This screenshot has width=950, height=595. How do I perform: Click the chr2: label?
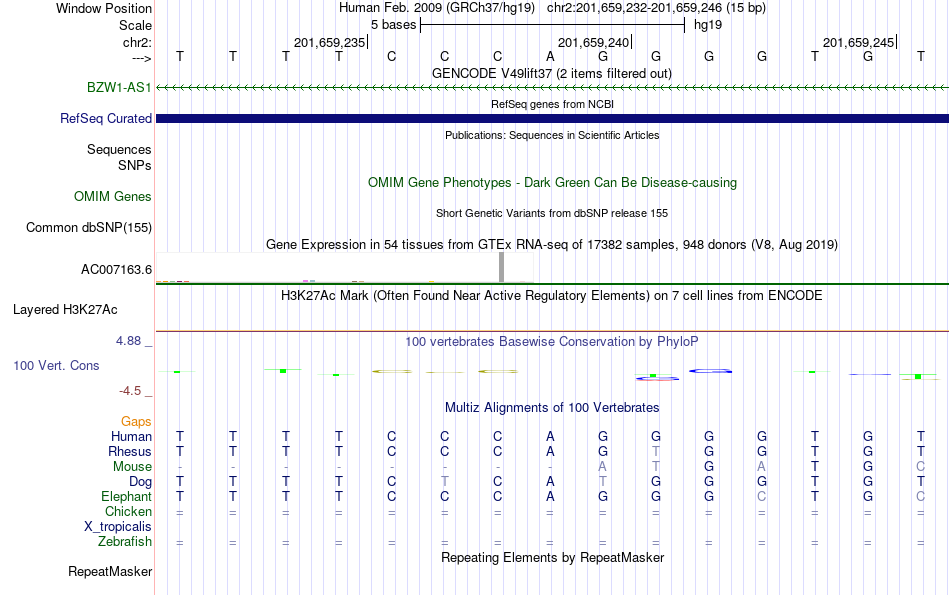(138, 42)
